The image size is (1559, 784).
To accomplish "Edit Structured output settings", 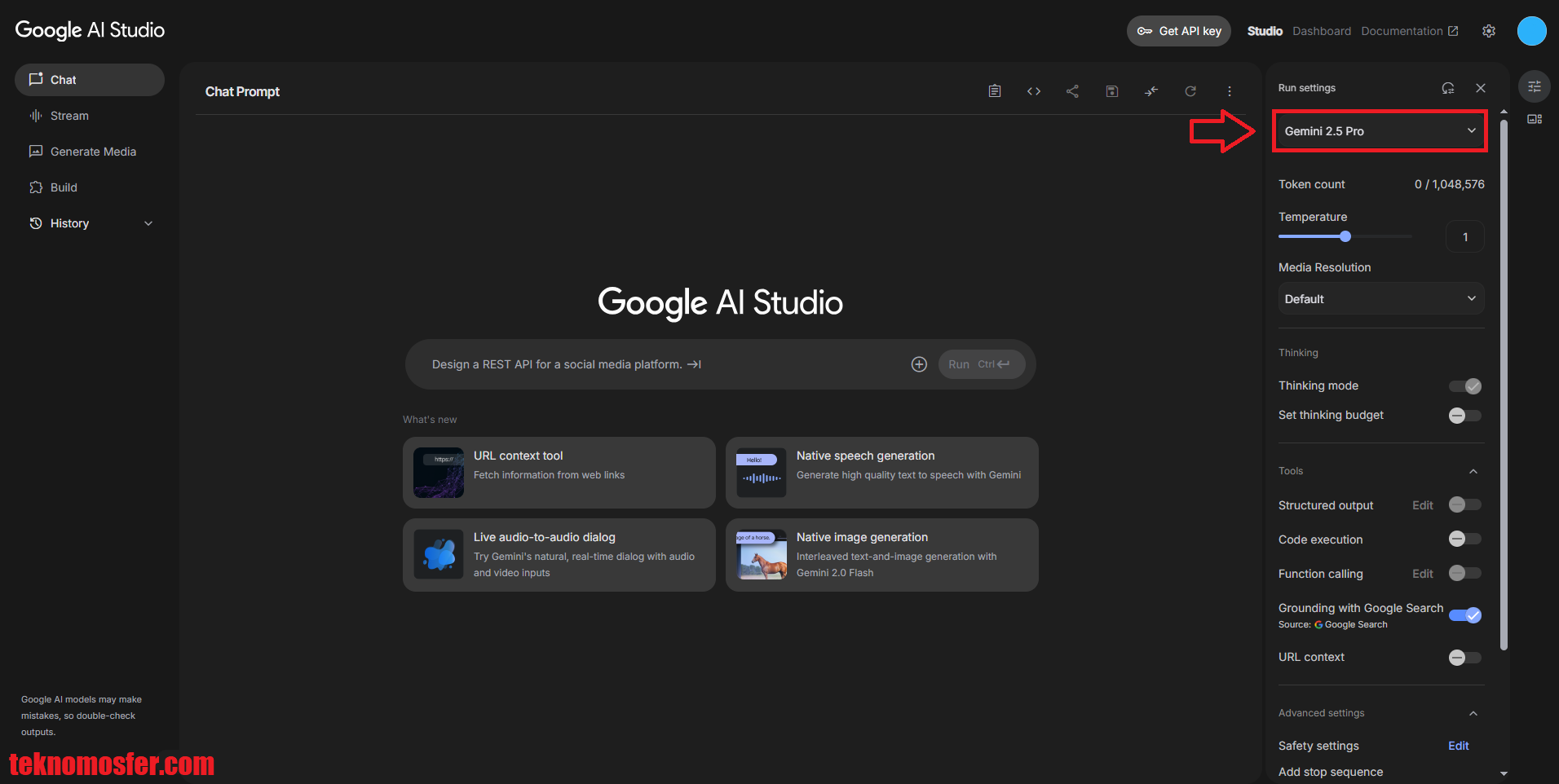I will (1423, 505).
